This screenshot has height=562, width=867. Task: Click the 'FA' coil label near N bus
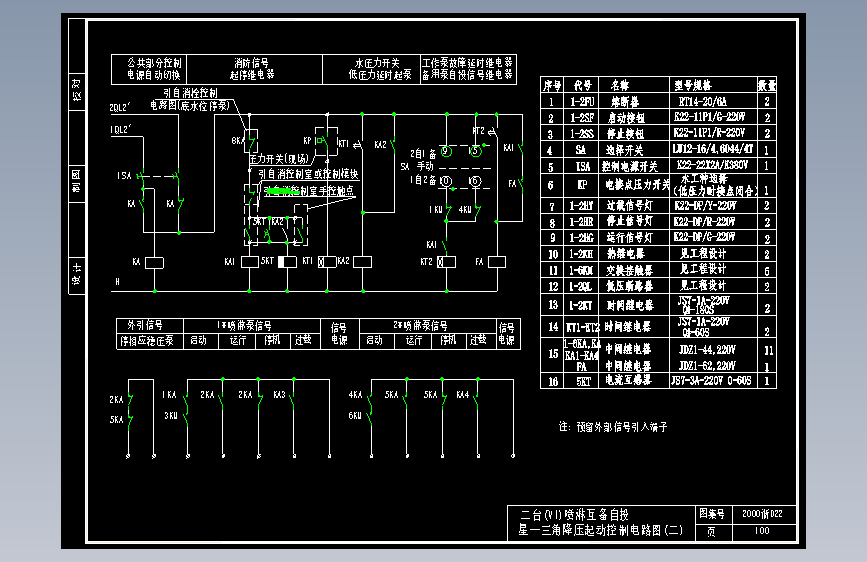[x=479, y=262]
